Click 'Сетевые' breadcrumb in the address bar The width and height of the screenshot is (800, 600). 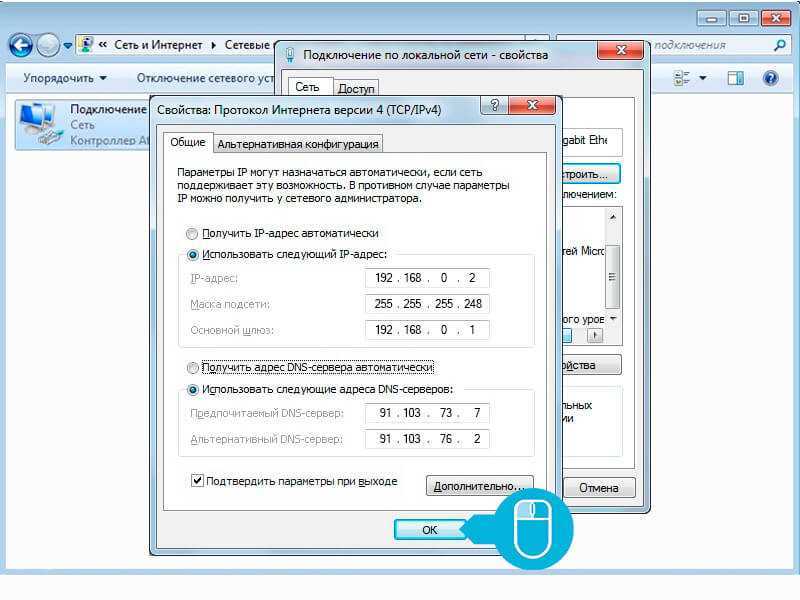coord(247,45)
